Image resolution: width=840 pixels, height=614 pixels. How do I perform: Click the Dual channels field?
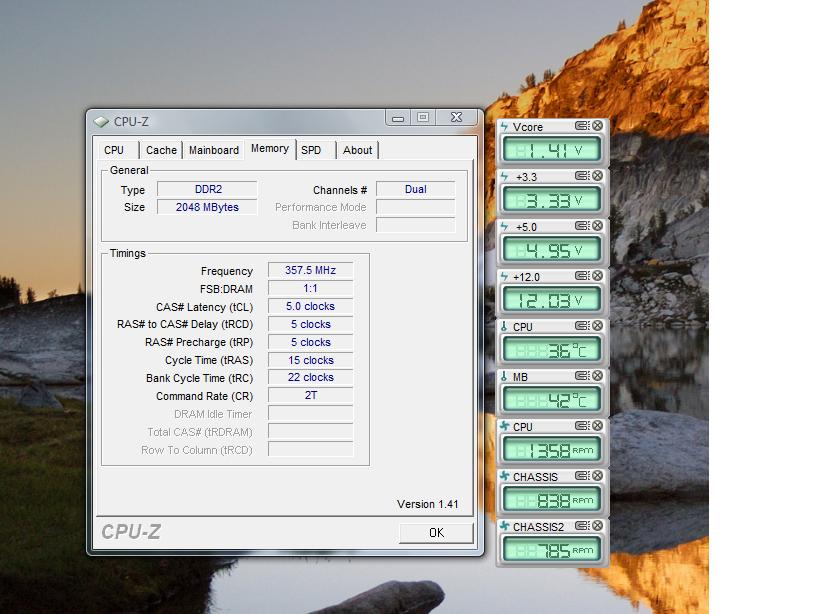tap(416, 189)
